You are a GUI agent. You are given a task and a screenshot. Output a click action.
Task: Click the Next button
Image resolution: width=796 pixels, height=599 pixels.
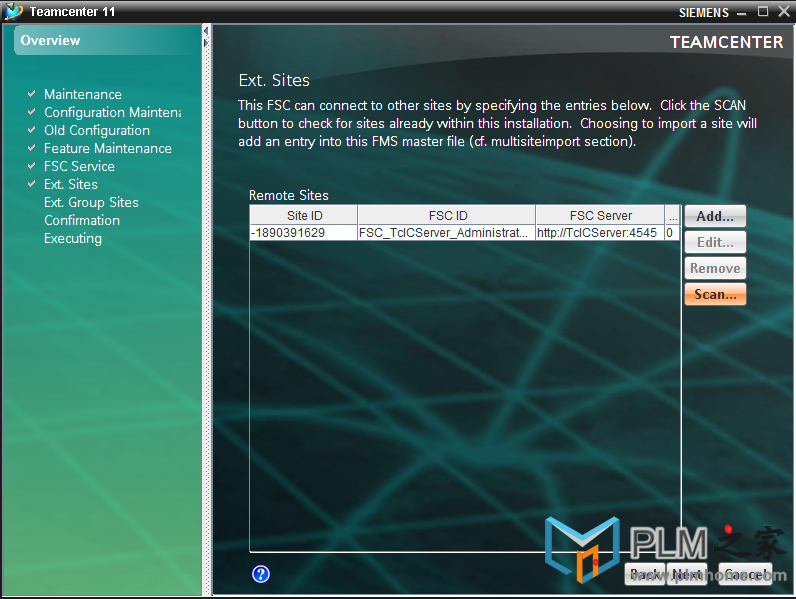pos(687,574)
